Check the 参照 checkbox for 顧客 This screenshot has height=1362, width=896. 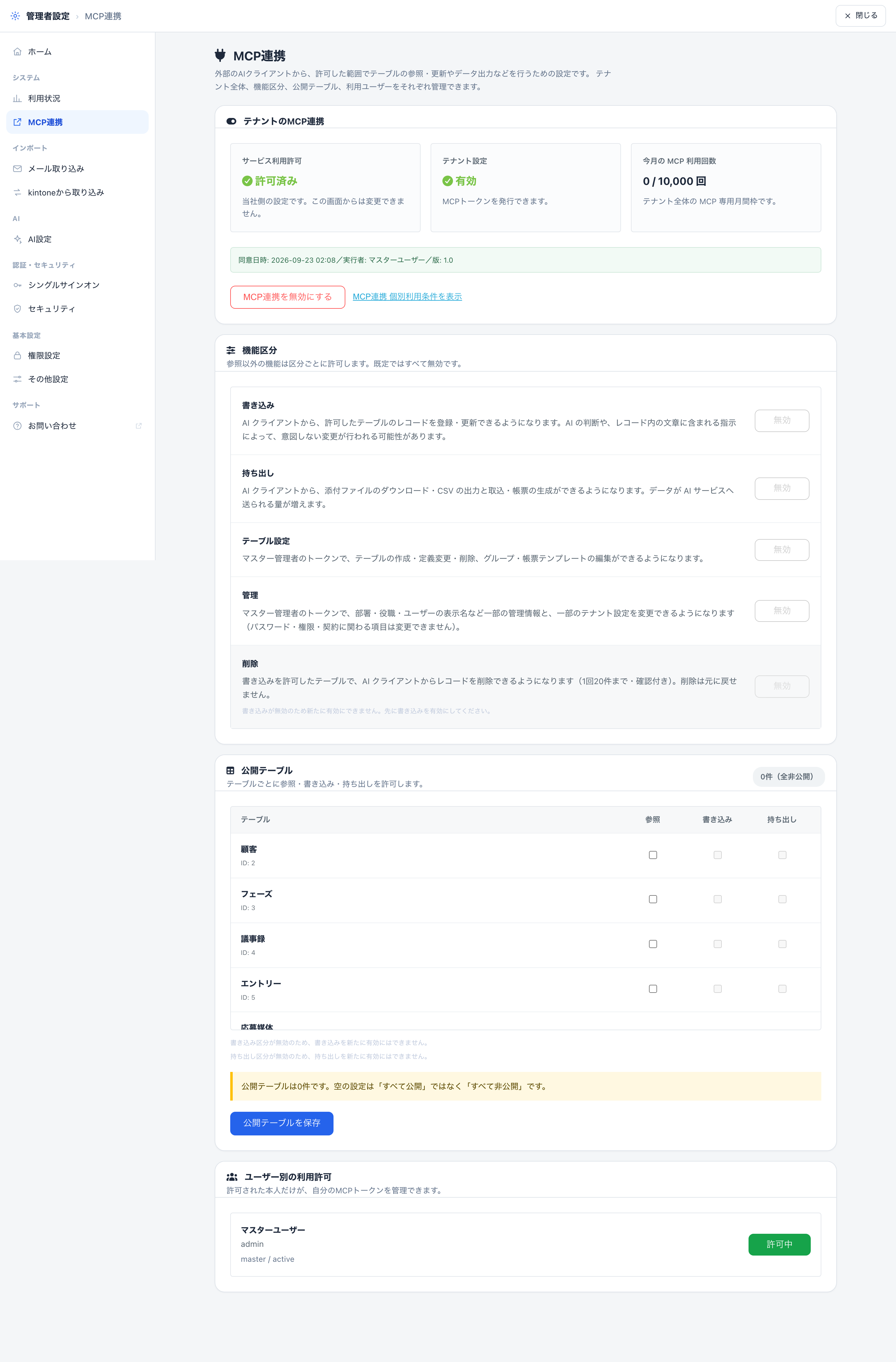pyautogui.click(x=653, y=855)
